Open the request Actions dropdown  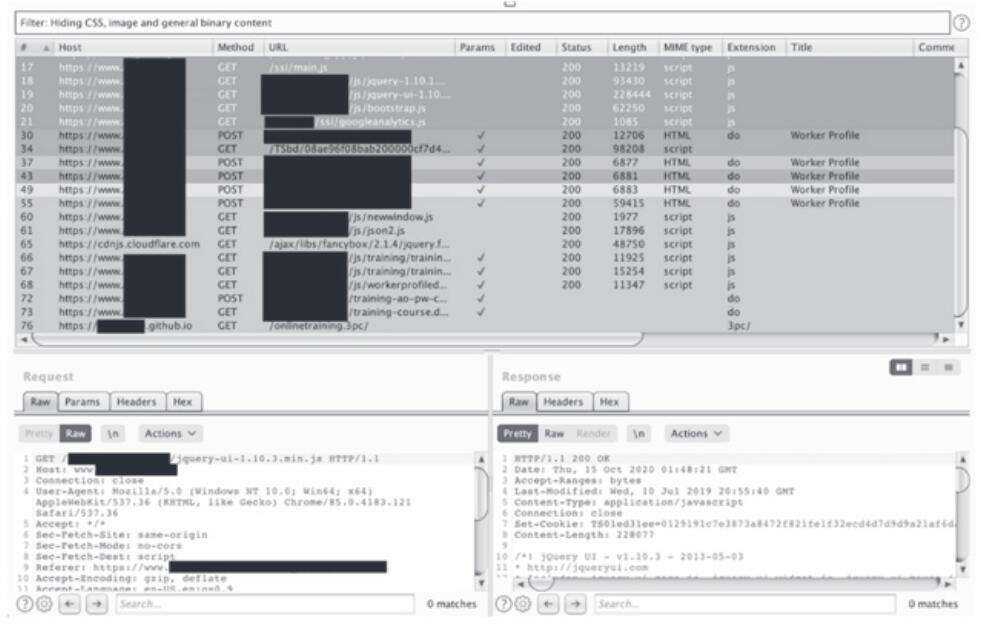tap(171, 434)
